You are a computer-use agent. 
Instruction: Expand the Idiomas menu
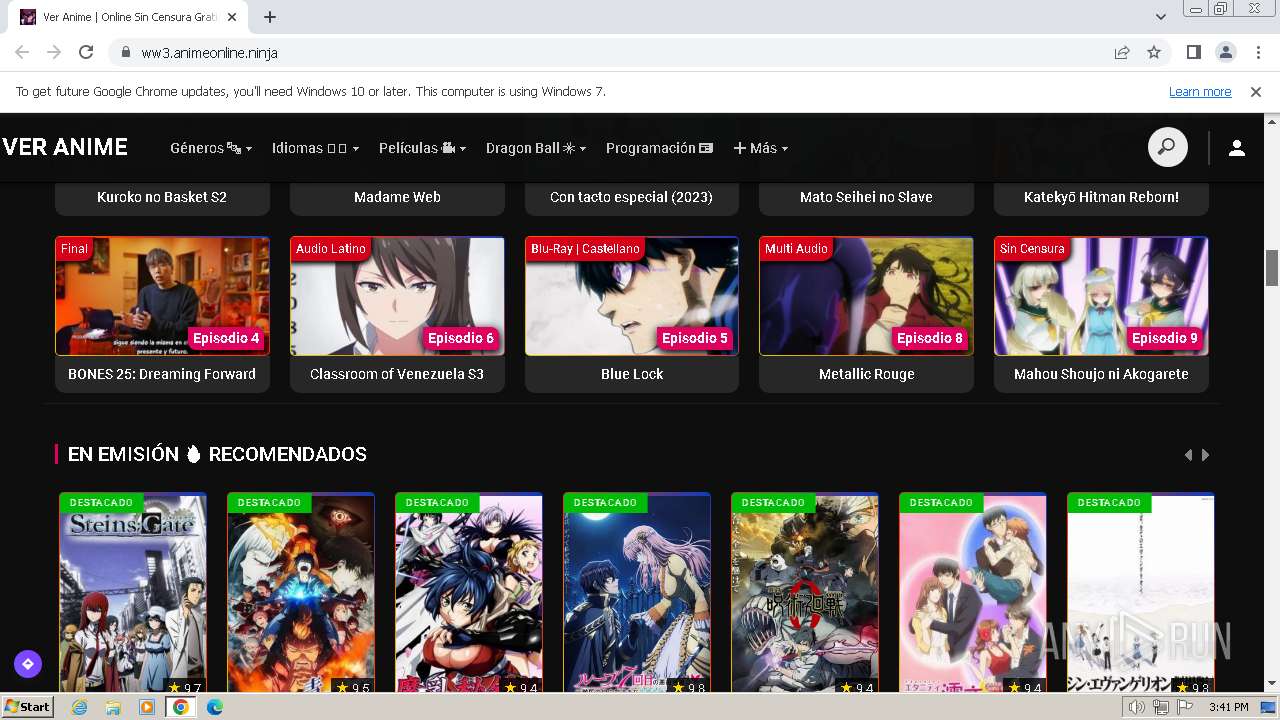point(315,148)
